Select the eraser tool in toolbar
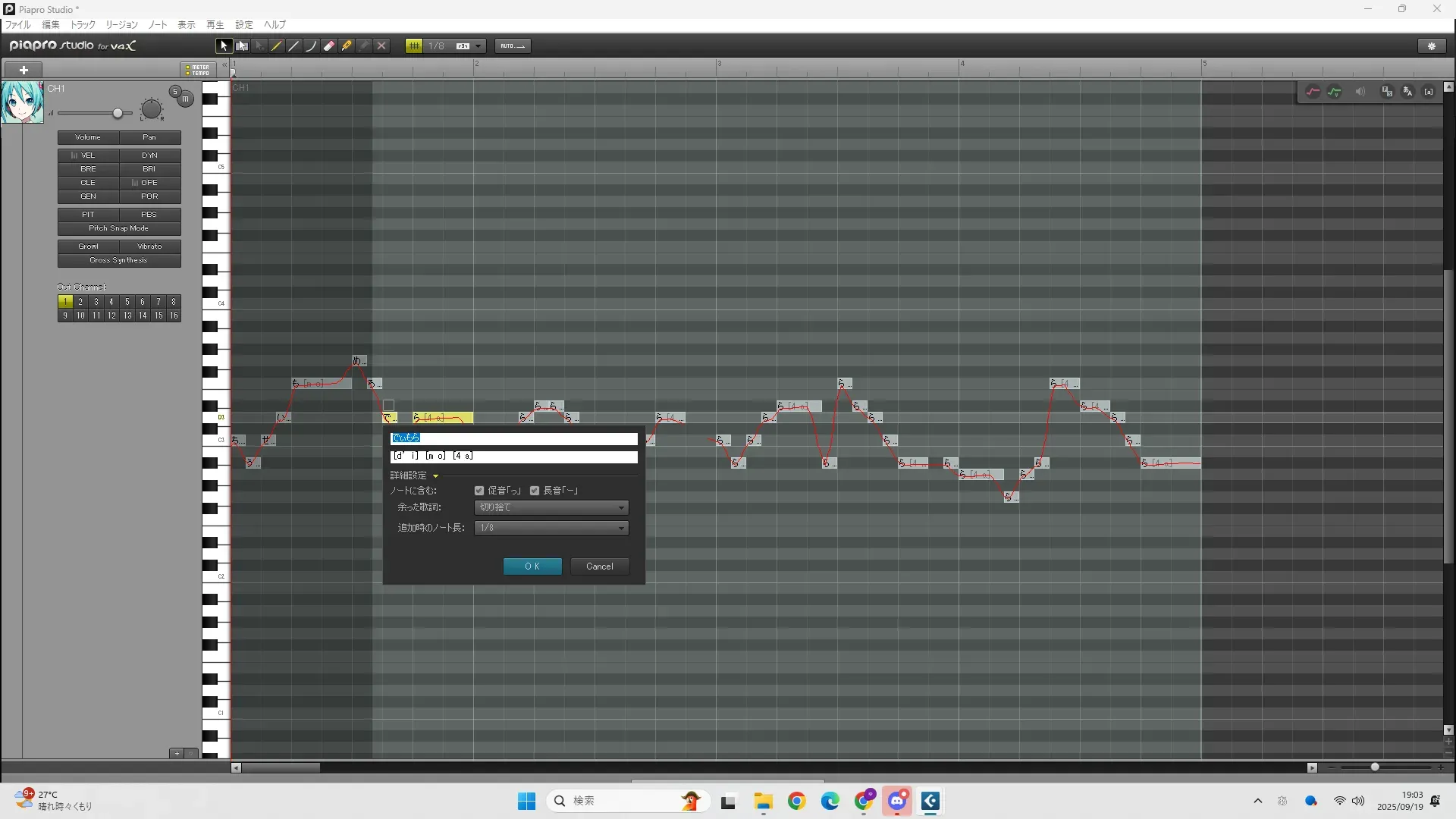The width and height of the screenshot is (1456, 819). [329, 46]
